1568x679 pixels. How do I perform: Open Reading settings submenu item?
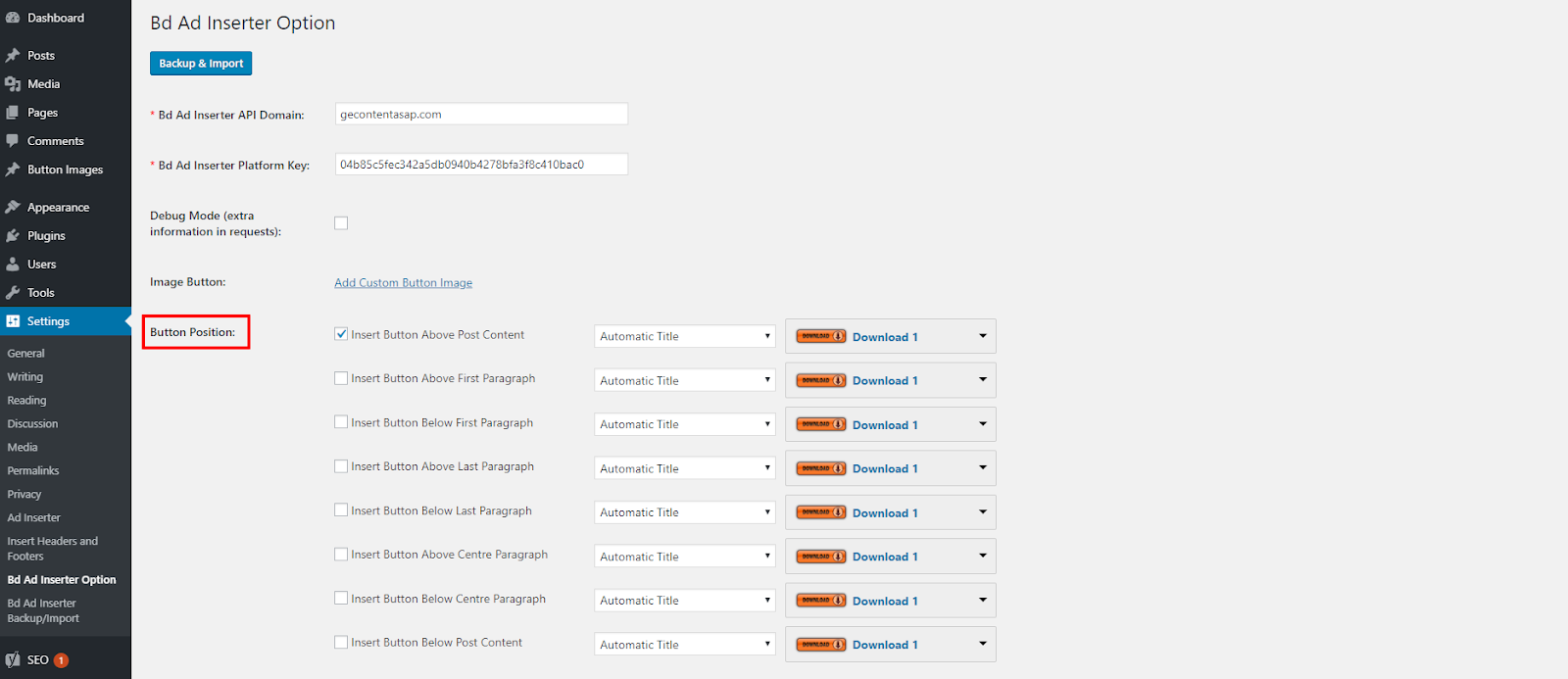coord(27,401)
